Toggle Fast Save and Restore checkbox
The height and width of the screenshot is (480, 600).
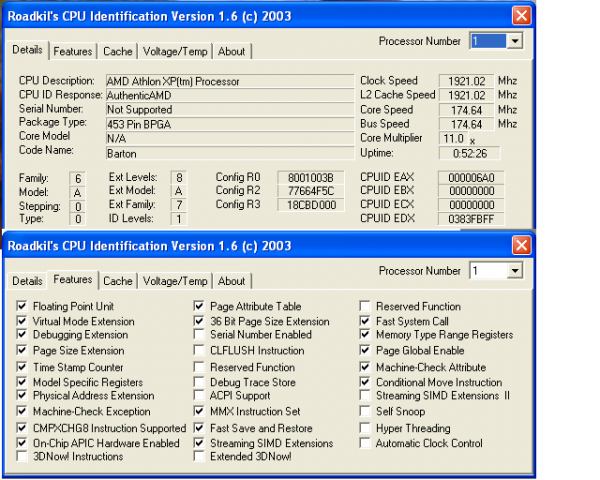tap(199, 428)
